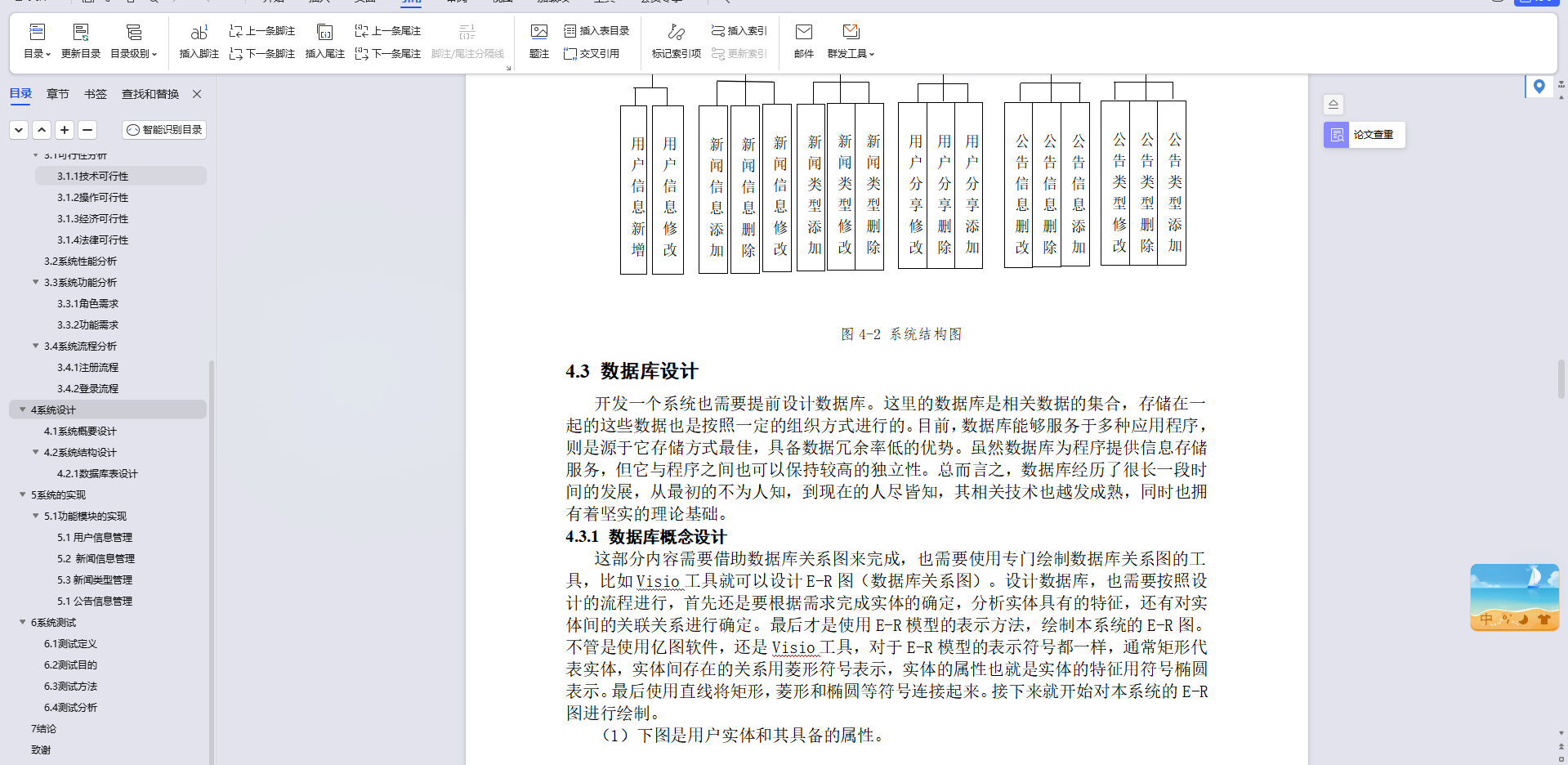Click the expand-level down chevron button
This screenshot has width=1568, height=765.
19,130
